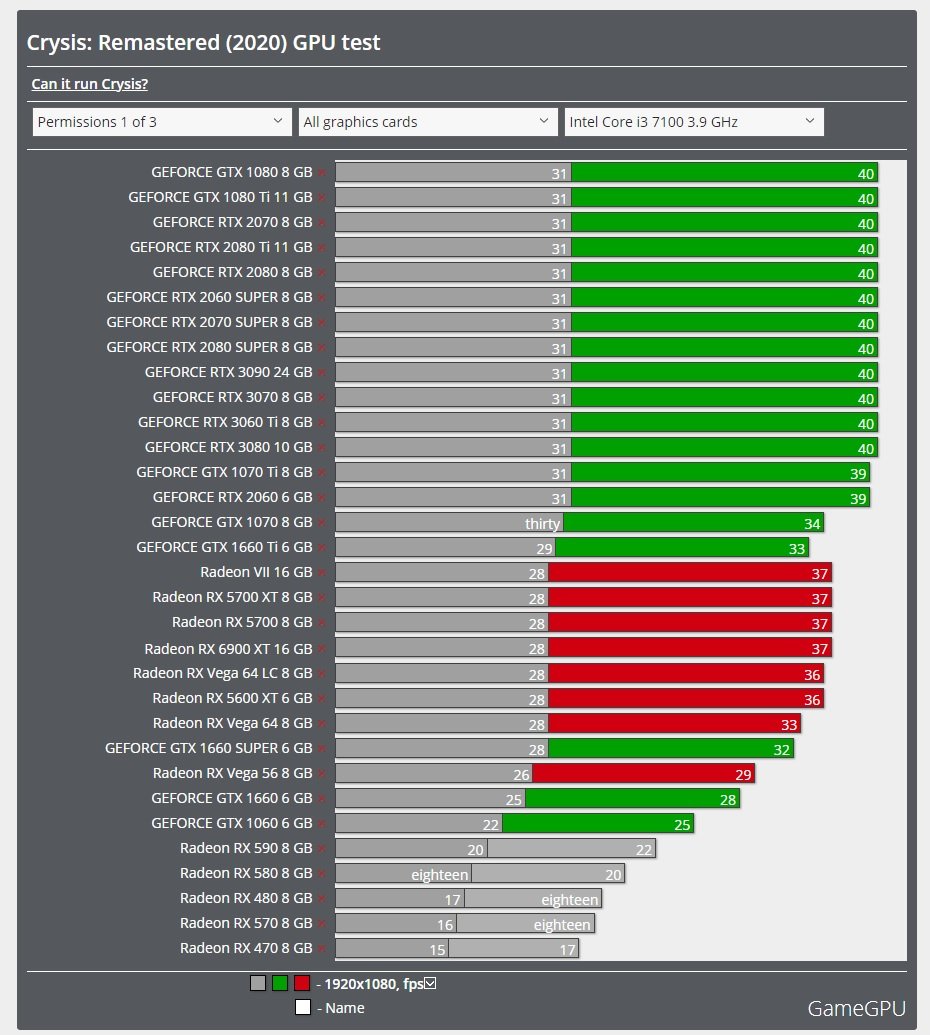The image size is (930, 1035).
Task: Click red x beside GEFORCE GTX 1660 Ti 6 GB
Action: pos(321,548)
